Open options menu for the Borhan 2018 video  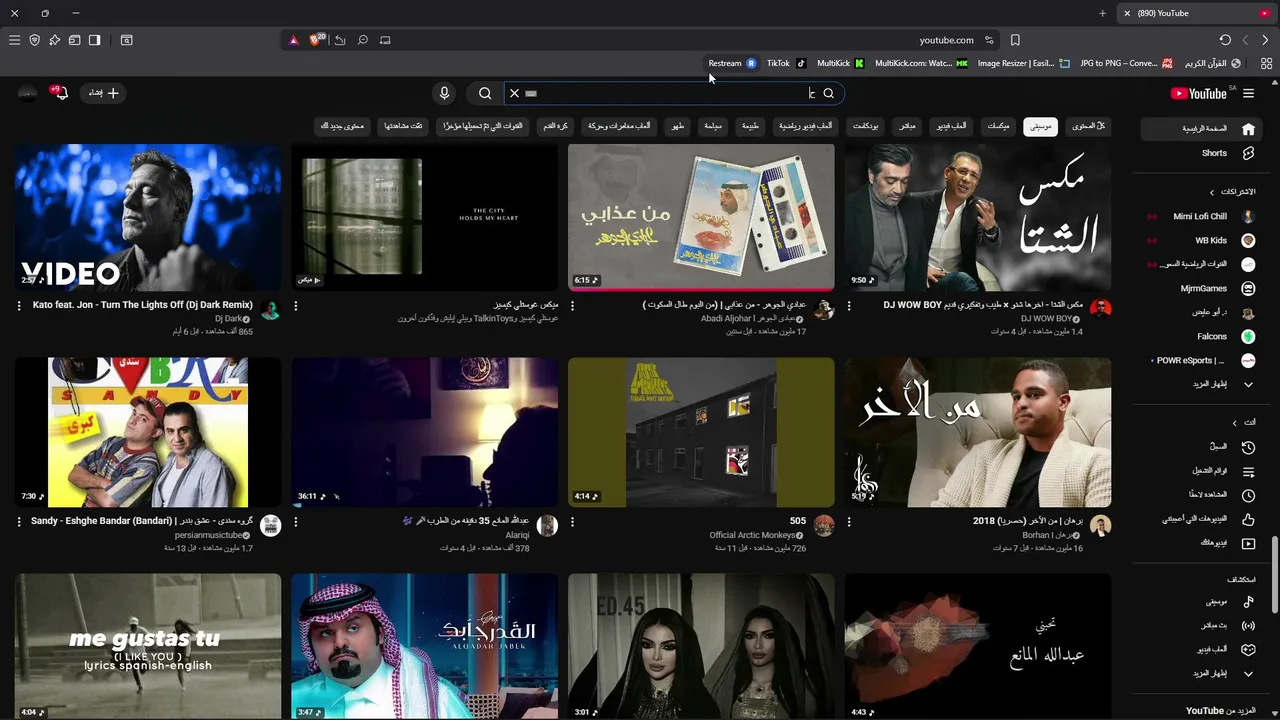(x=849, y=522)
